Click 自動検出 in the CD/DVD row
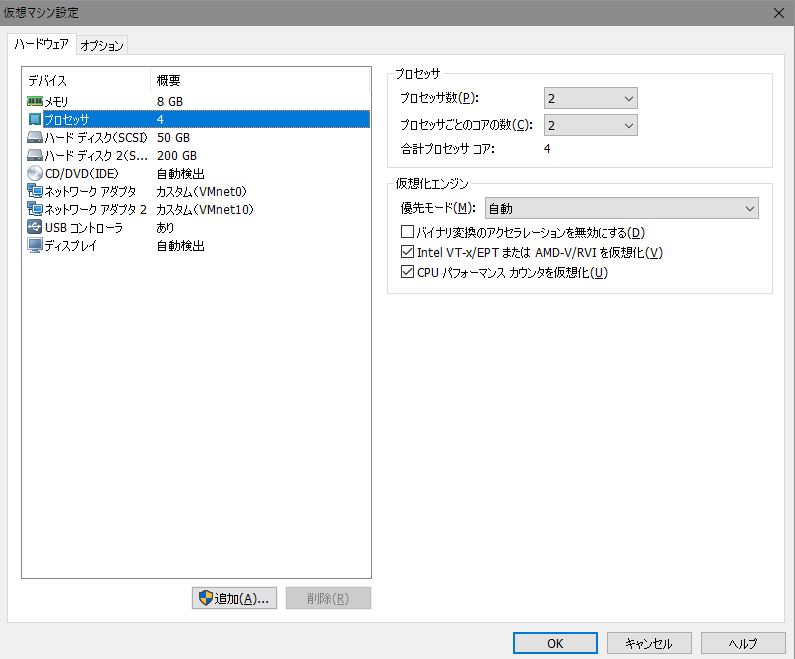 coord(180,173)
